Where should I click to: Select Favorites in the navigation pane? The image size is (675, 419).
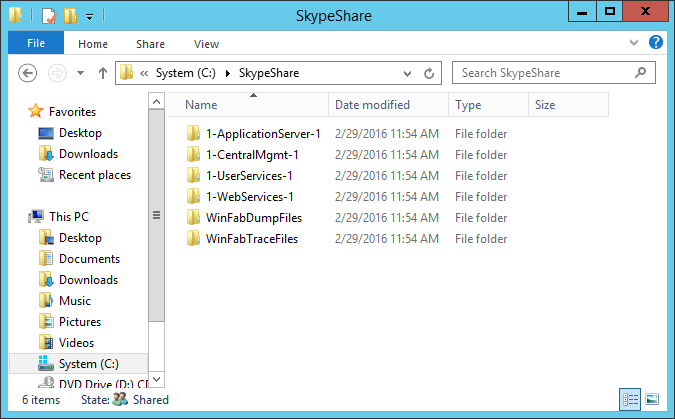pyautogui.click(x=72, y=112)
